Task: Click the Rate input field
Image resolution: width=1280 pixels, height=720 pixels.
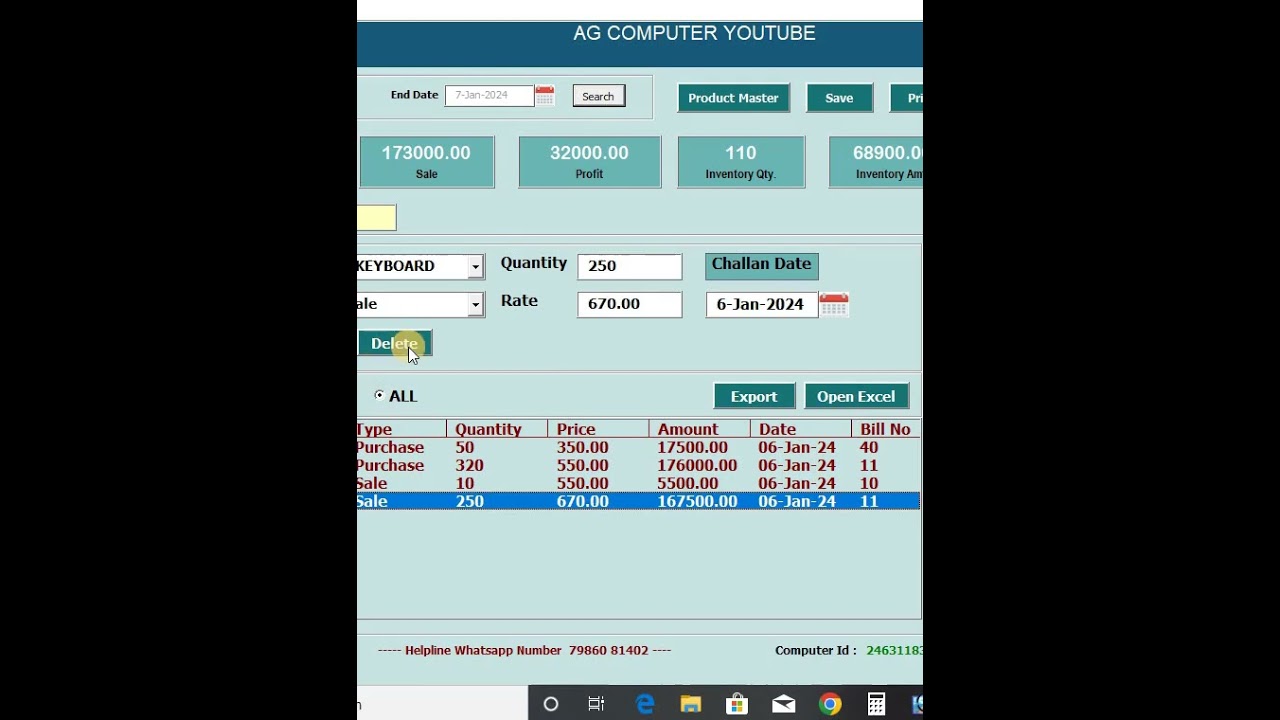Action: tap(629, 304)
